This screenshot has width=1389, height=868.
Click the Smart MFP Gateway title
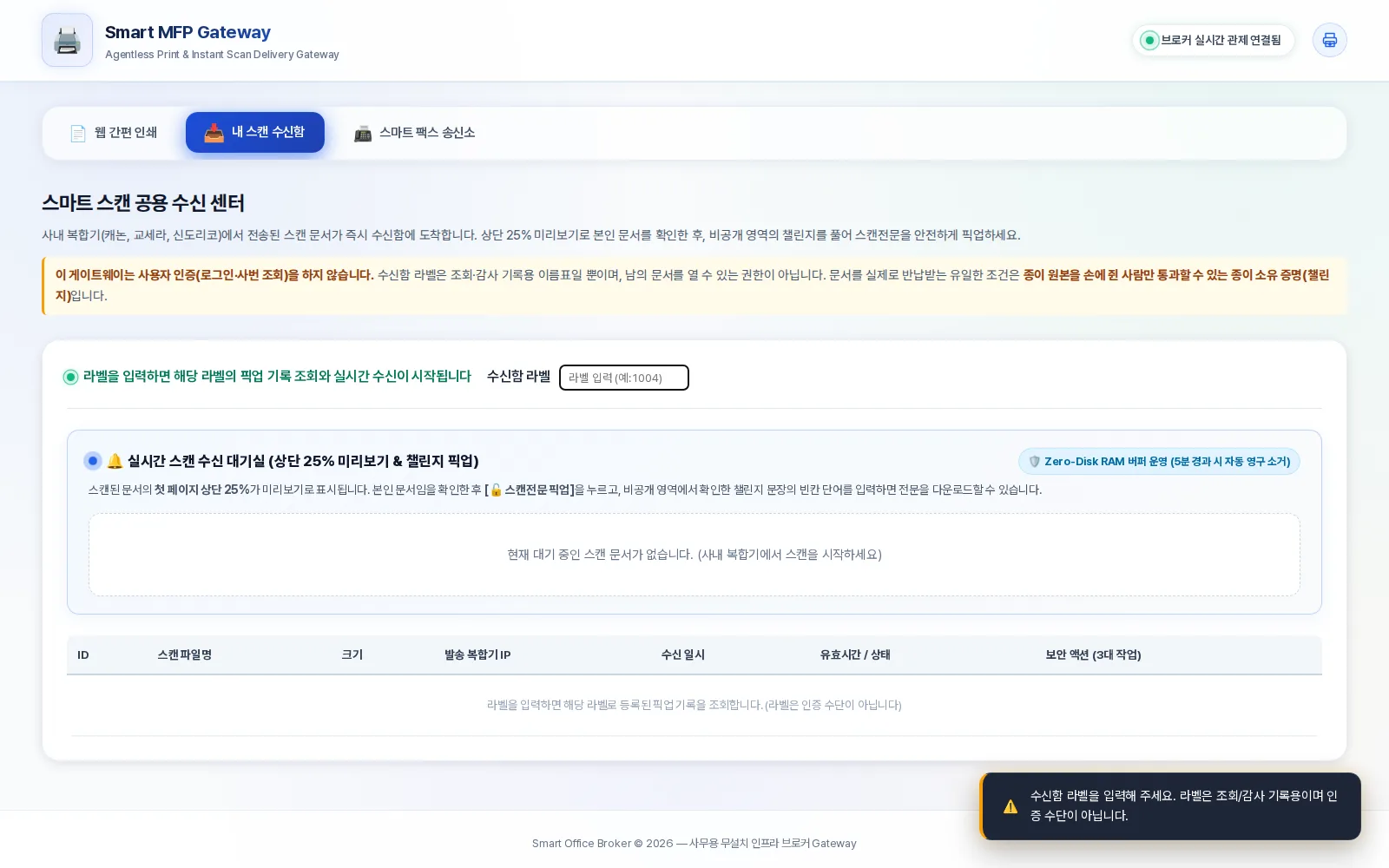point(188,32)
